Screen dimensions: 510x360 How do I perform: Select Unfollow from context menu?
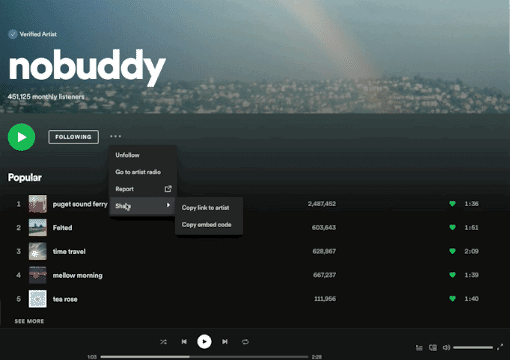coord(142,155)
